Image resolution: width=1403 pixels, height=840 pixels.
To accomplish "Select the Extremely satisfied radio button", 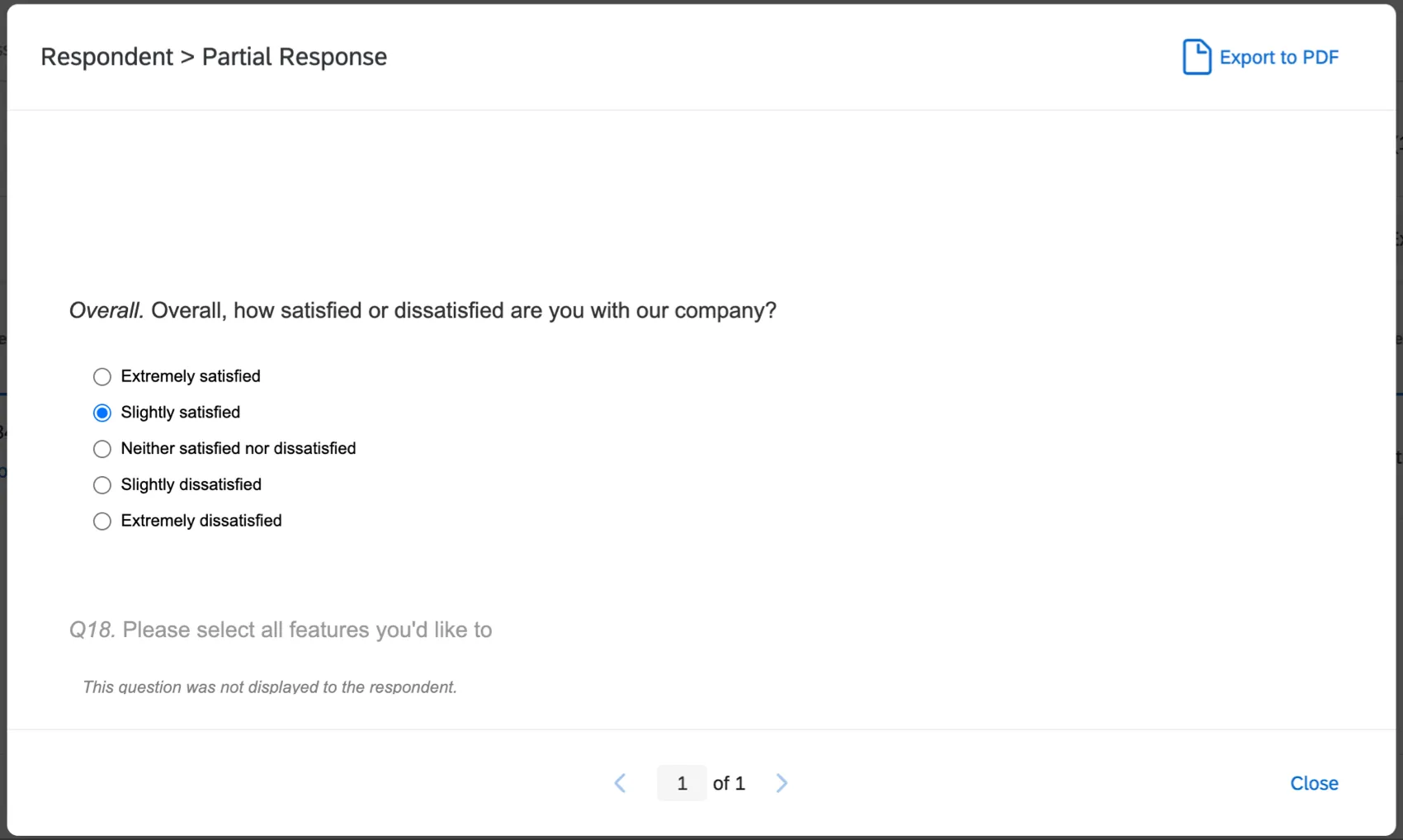I will (x=102, y=376).
